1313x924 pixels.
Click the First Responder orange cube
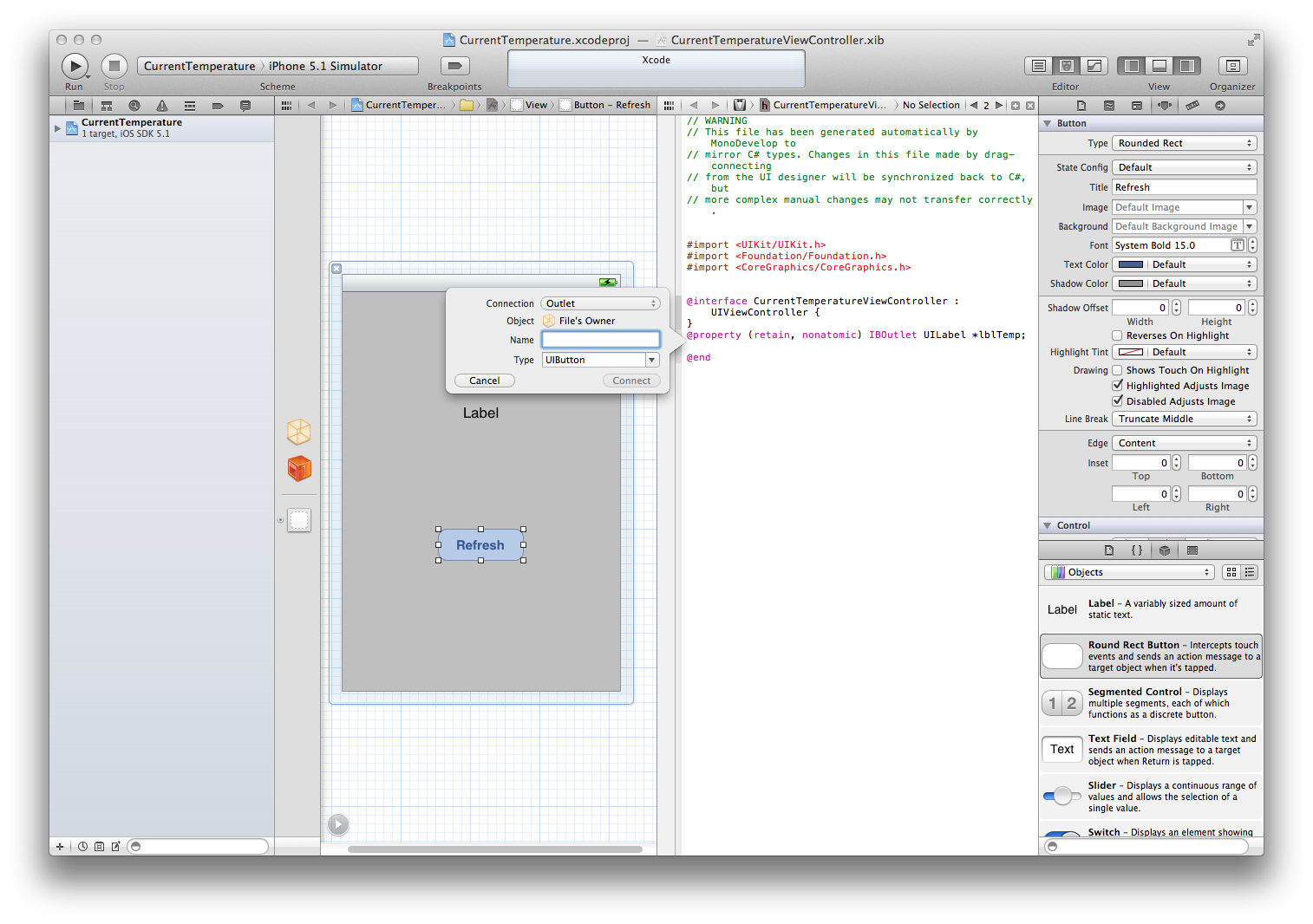point(299,469)
